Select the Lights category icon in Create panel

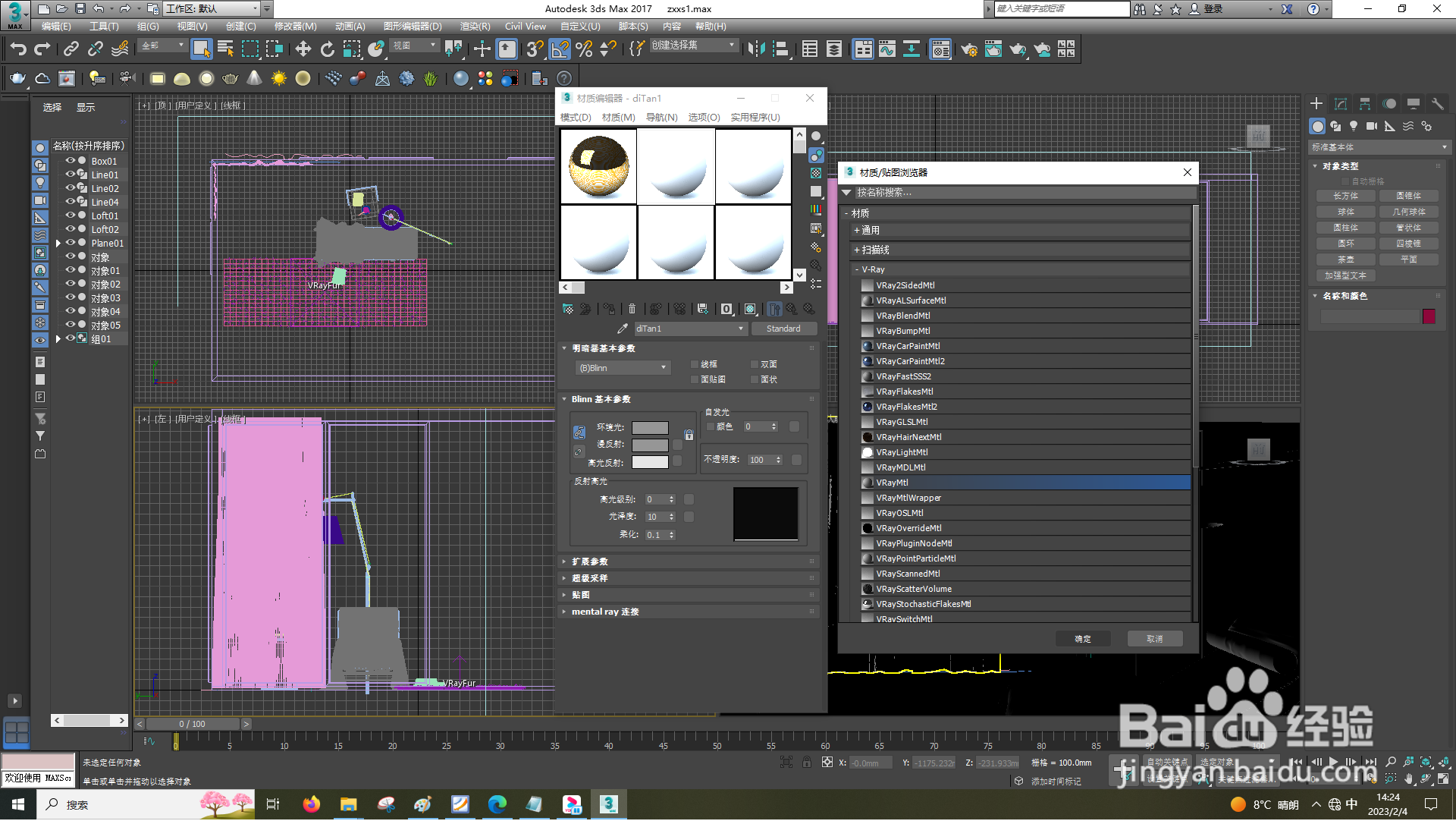pyautogui.click(x=1354, y=126)
